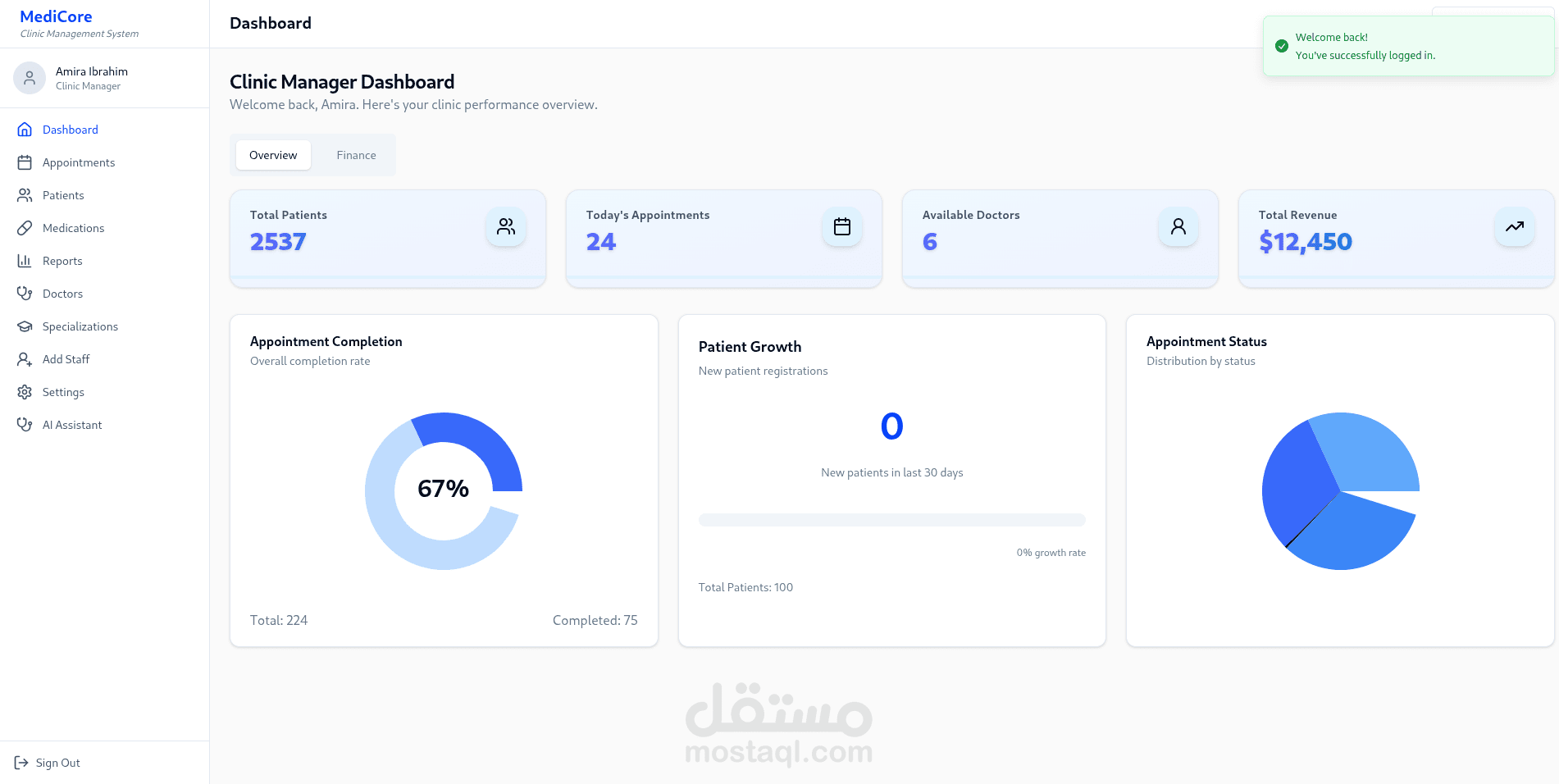Viewport: 1559px width, 784px height.
Task: Click the Doctors stethoscope icon
Action: [25, 294]
